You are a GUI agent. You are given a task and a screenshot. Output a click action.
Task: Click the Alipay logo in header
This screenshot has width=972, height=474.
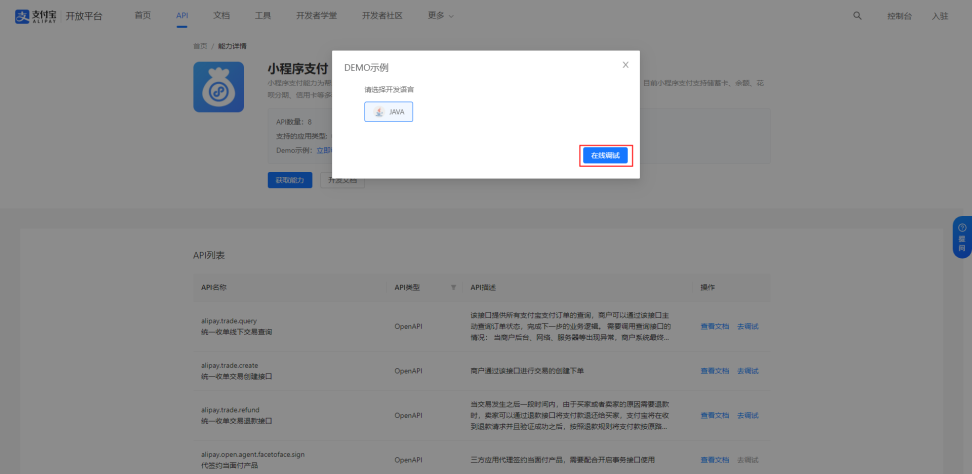point(37,16)
